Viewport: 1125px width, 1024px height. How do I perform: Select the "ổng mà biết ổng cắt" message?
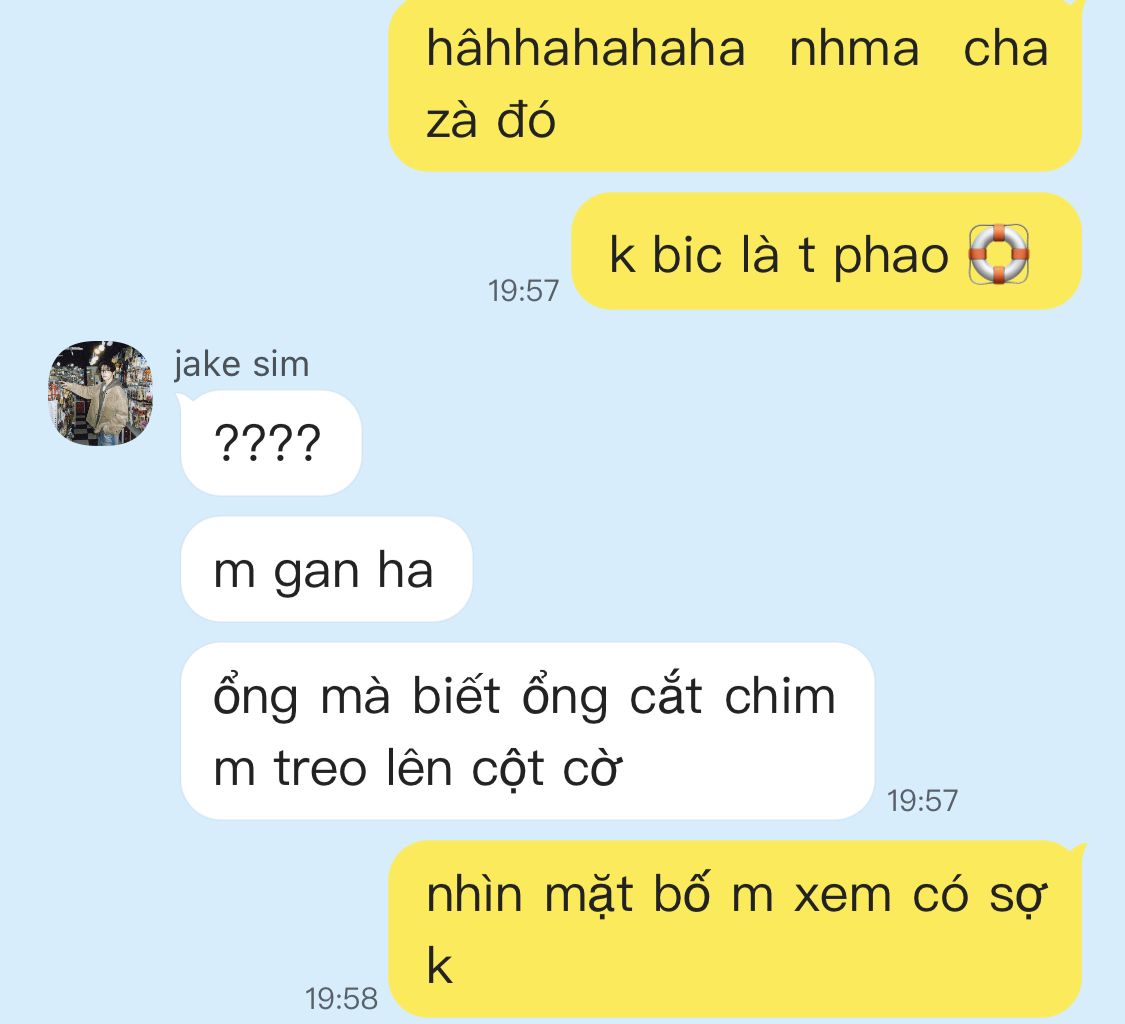[x=527, y=731]
